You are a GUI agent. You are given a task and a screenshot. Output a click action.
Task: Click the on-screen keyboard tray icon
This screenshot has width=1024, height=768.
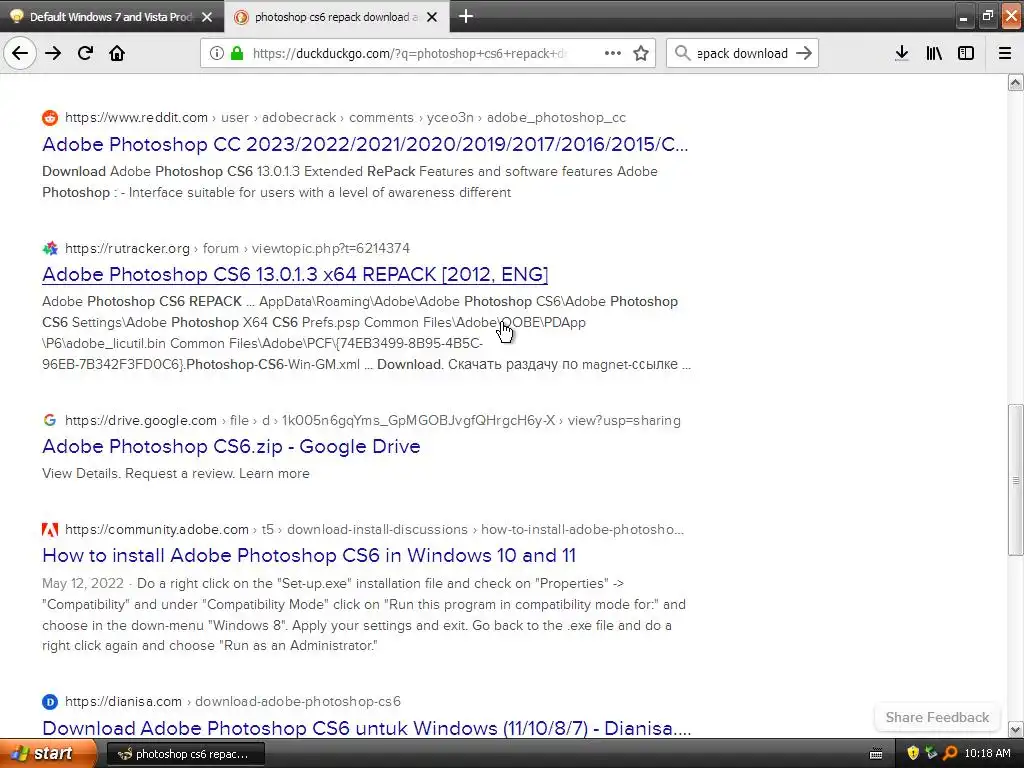[876, 754]
